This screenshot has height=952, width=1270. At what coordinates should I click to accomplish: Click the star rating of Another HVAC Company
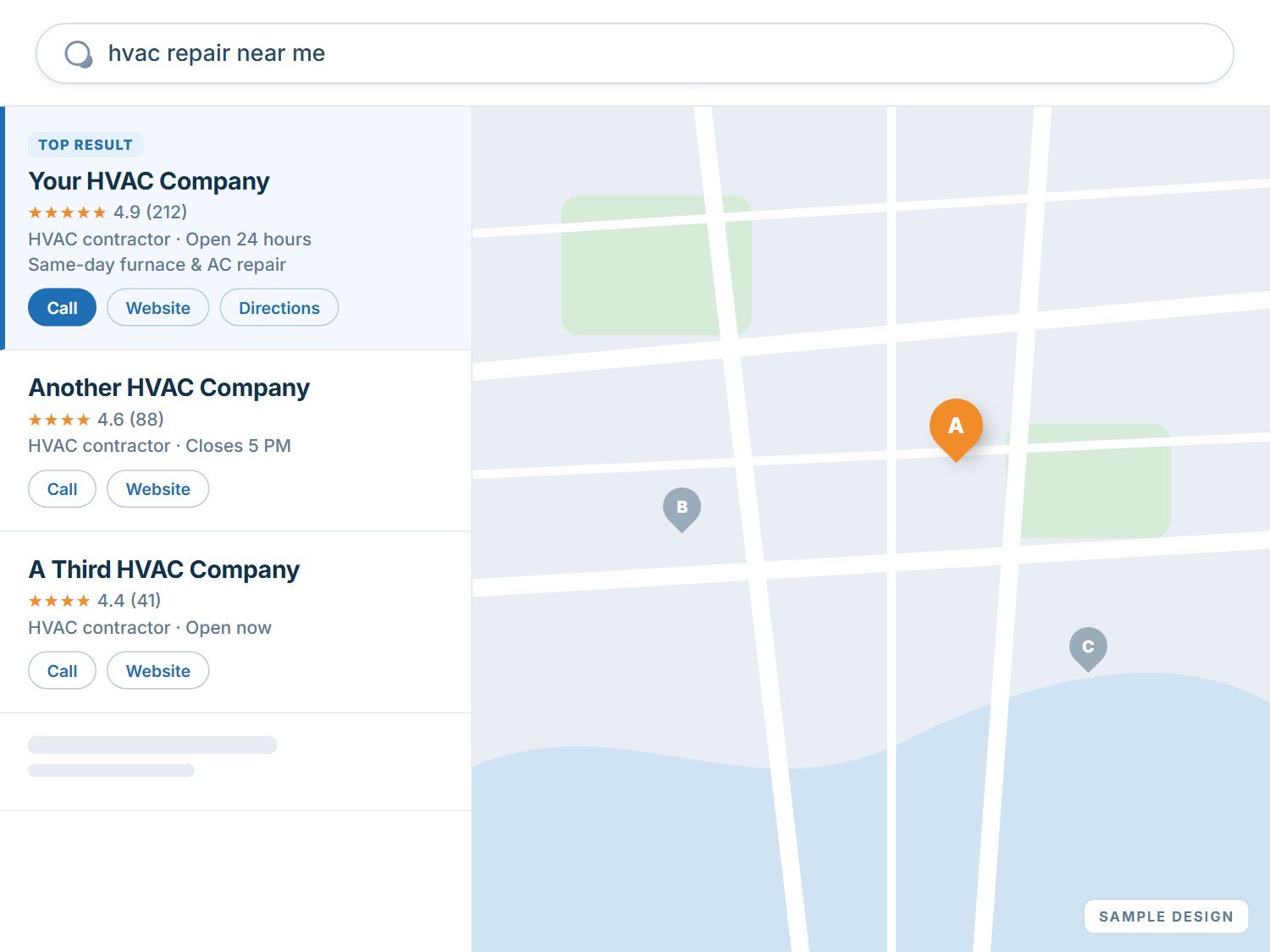click(x=59, y=420)
